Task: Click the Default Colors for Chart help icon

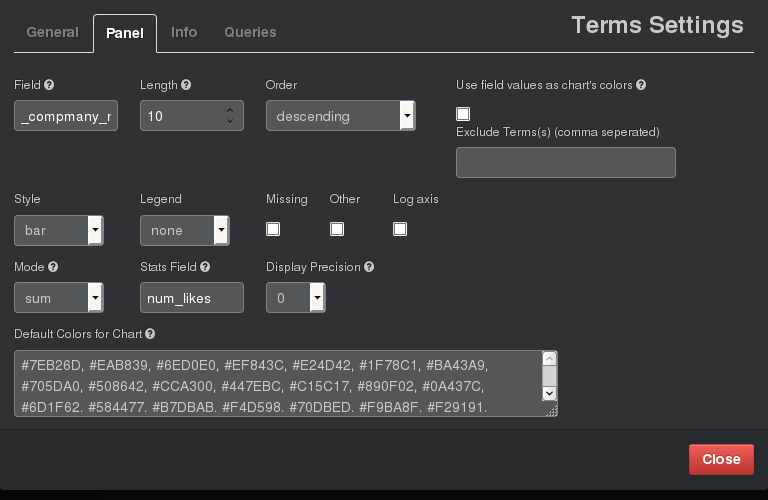Action: [x=150, y=334]
